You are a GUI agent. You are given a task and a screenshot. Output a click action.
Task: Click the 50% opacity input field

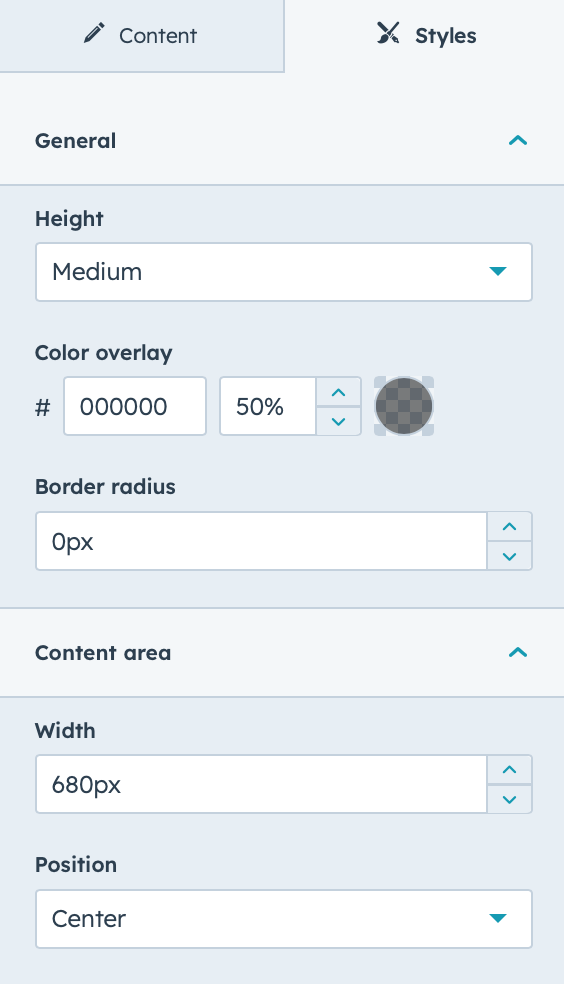(x=267, y=406)
